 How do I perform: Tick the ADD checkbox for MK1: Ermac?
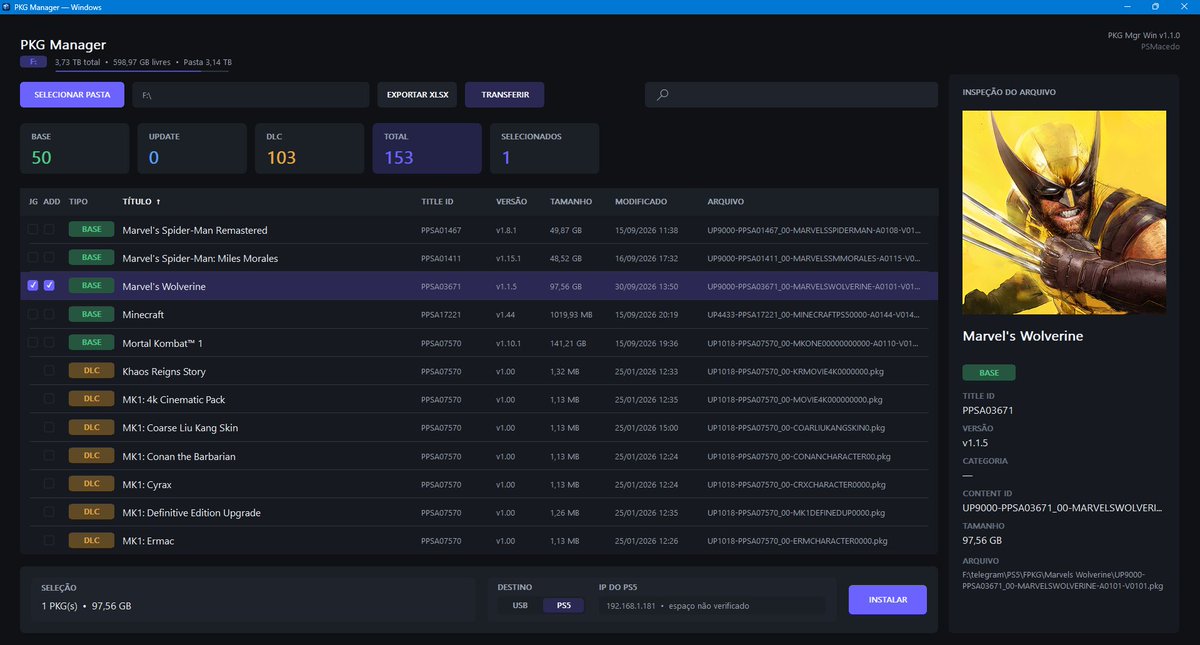[x=49, y=541]
